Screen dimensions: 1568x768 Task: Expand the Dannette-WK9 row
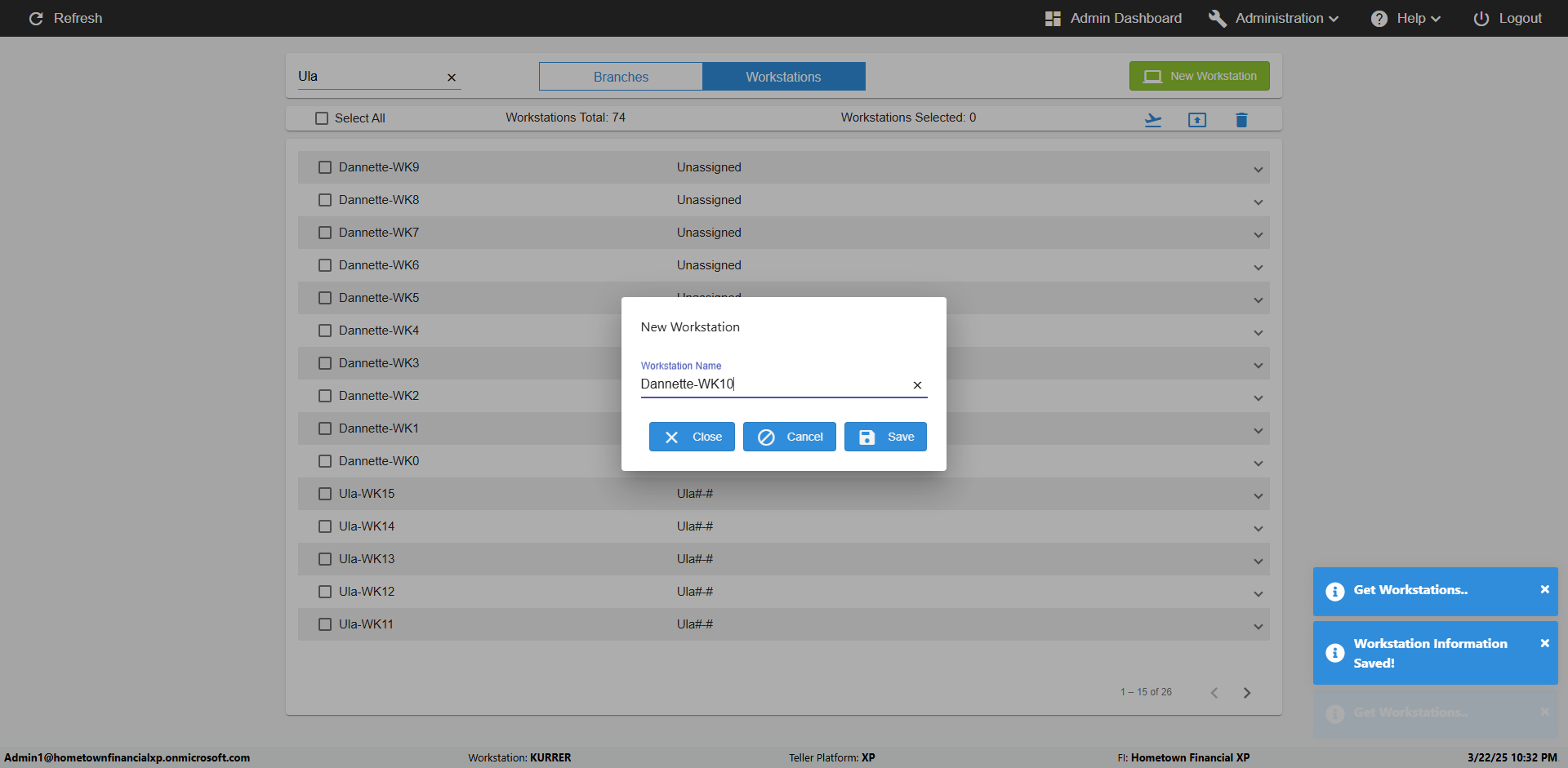click(x=1258, y=170)
